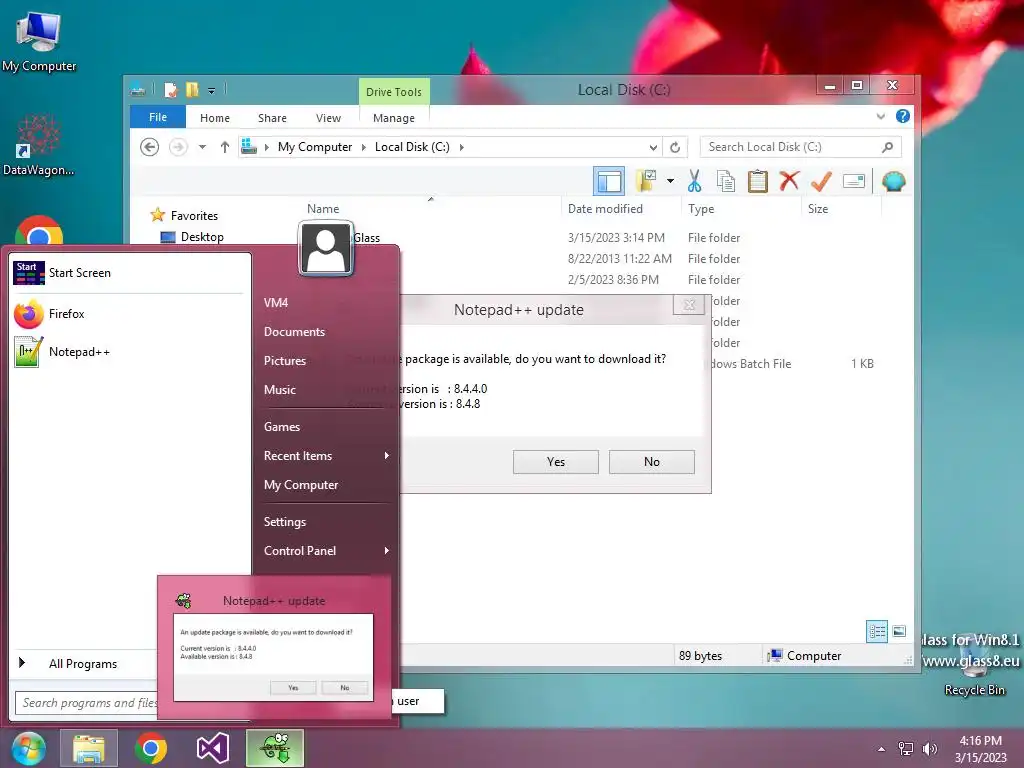Open the select-all icon dropdown arrow
1024x768 pixels.
[670, 181]
